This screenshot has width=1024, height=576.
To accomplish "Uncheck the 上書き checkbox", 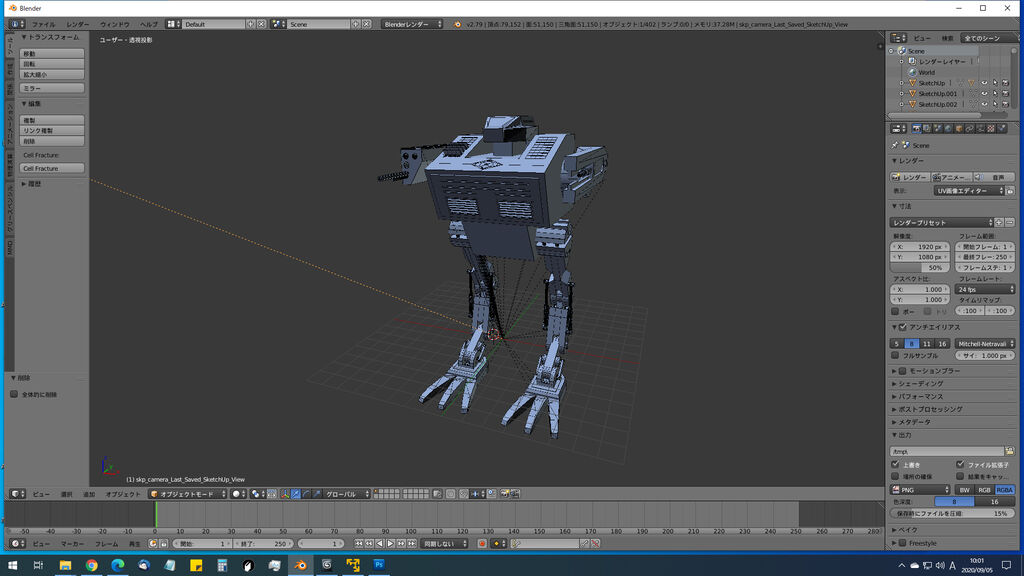I will pos(896,464).
